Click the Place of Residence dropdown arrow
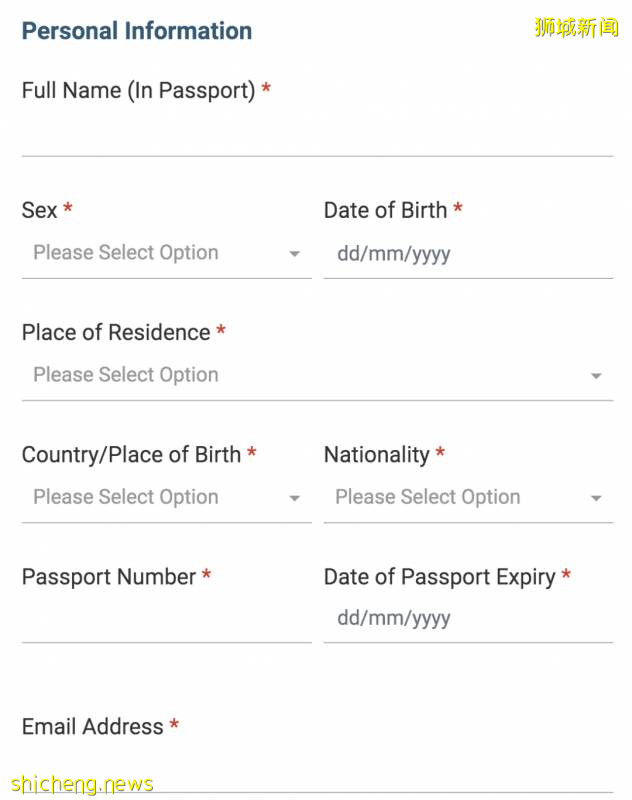632x800 pixels. [x=596, y=376]
